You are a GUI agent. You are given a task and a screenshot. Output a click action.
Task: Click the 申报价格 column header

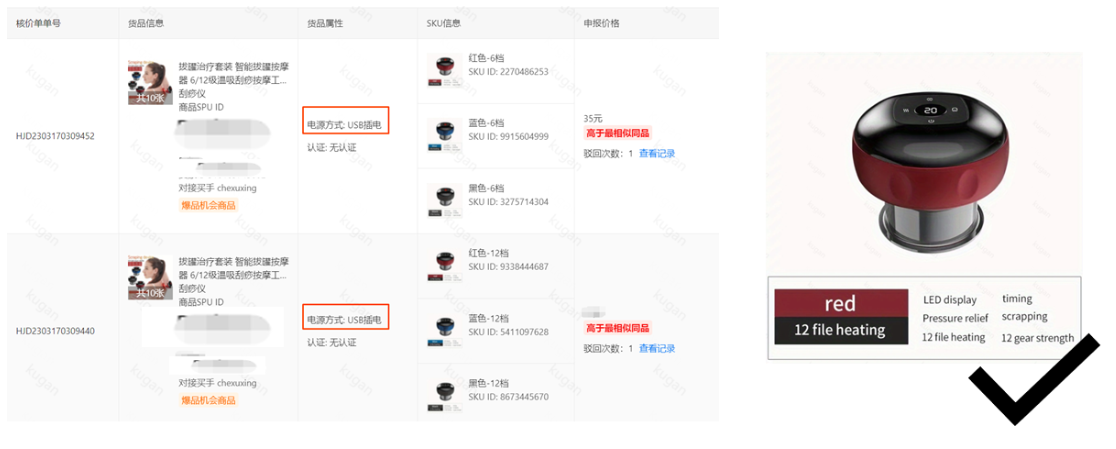pos(601,23)
